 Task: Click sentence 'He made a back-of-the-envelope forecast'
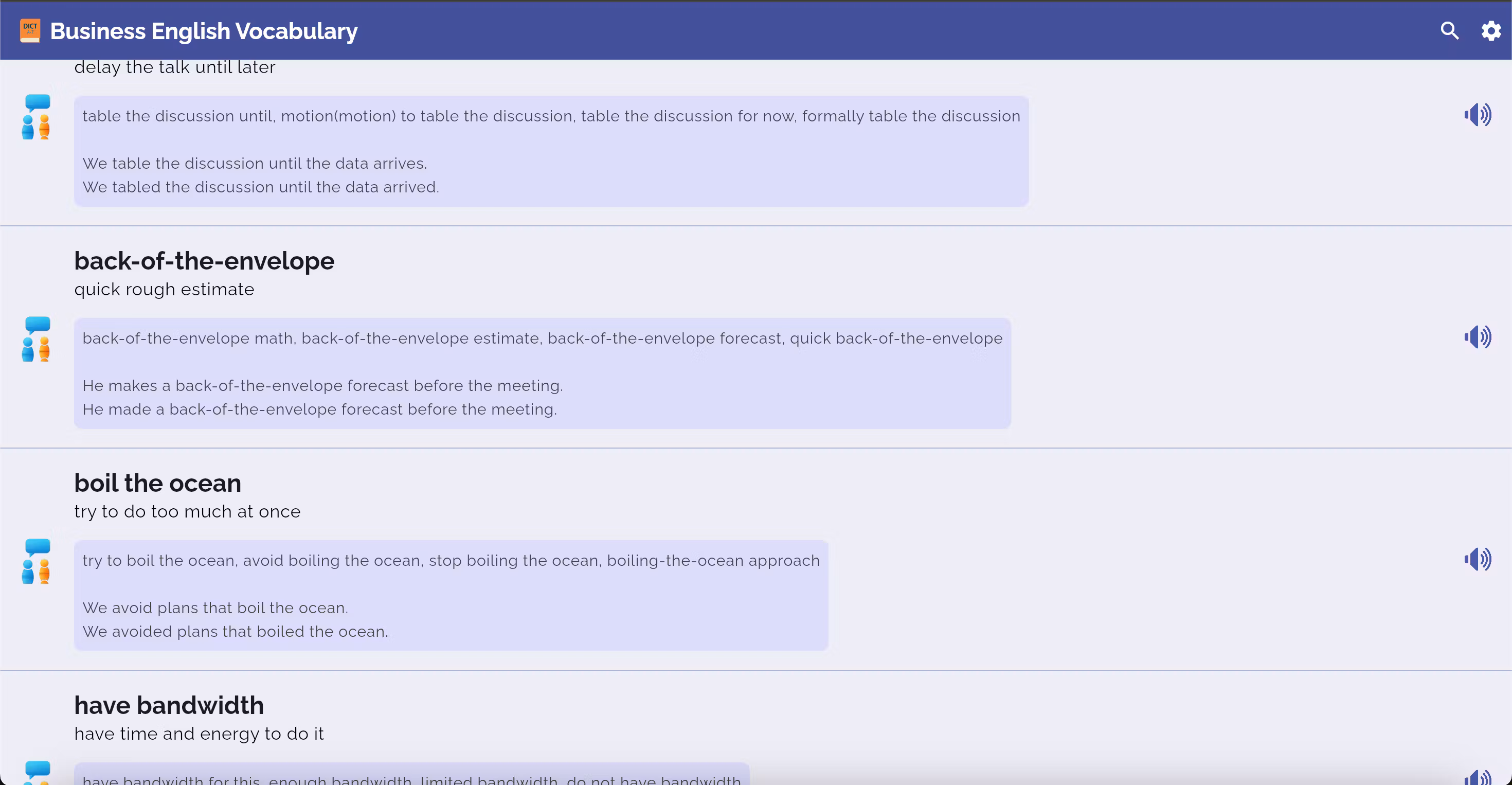[320, 410]
